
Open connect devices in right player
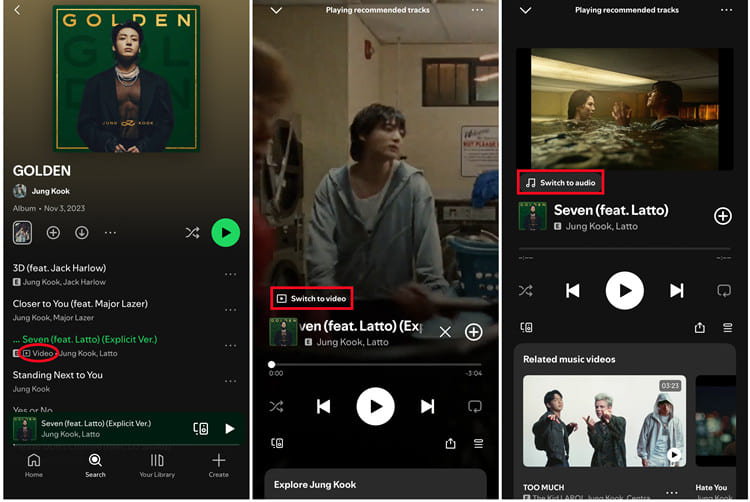coord(526,327)
